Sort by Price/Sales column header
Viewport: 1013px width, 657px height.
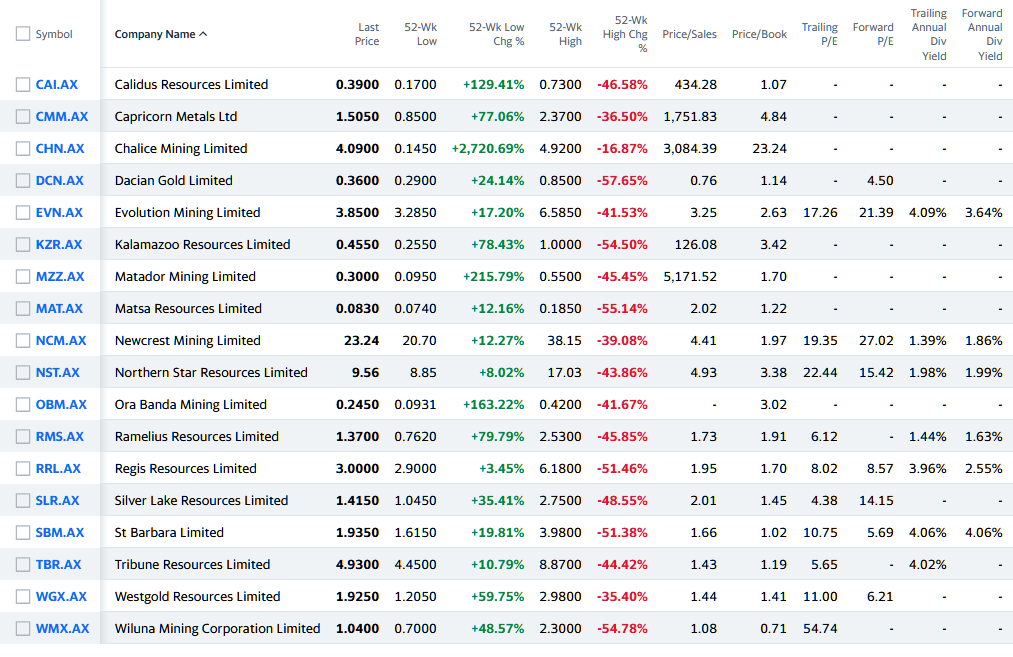[689, 34]
